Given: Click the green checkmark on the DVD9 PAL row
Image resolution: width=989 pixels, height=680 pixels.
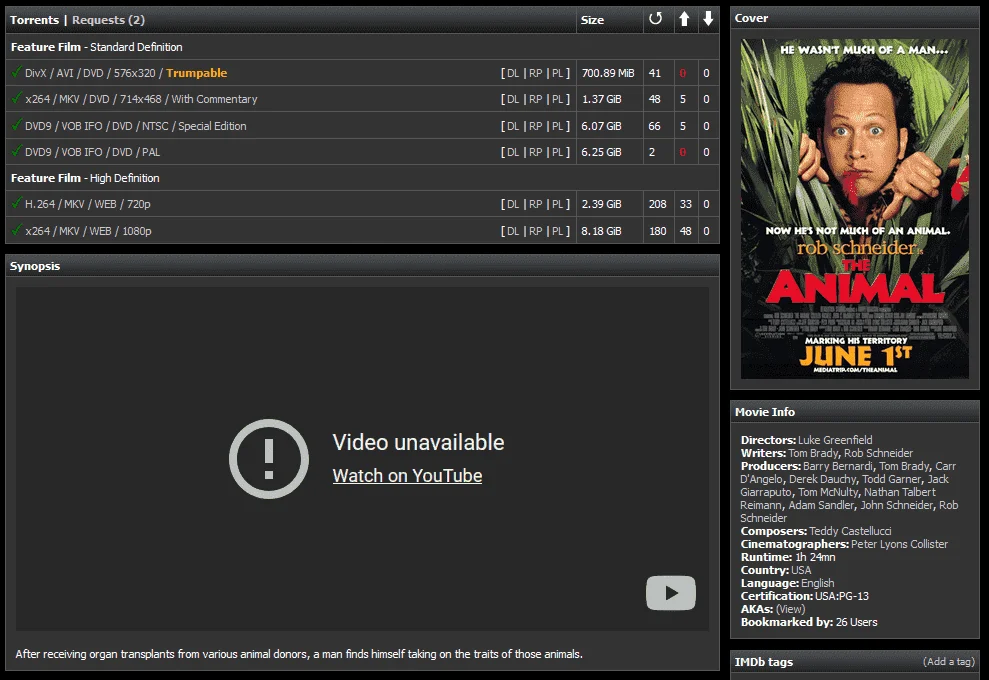Looking at the screenshot, I should 16,151.
